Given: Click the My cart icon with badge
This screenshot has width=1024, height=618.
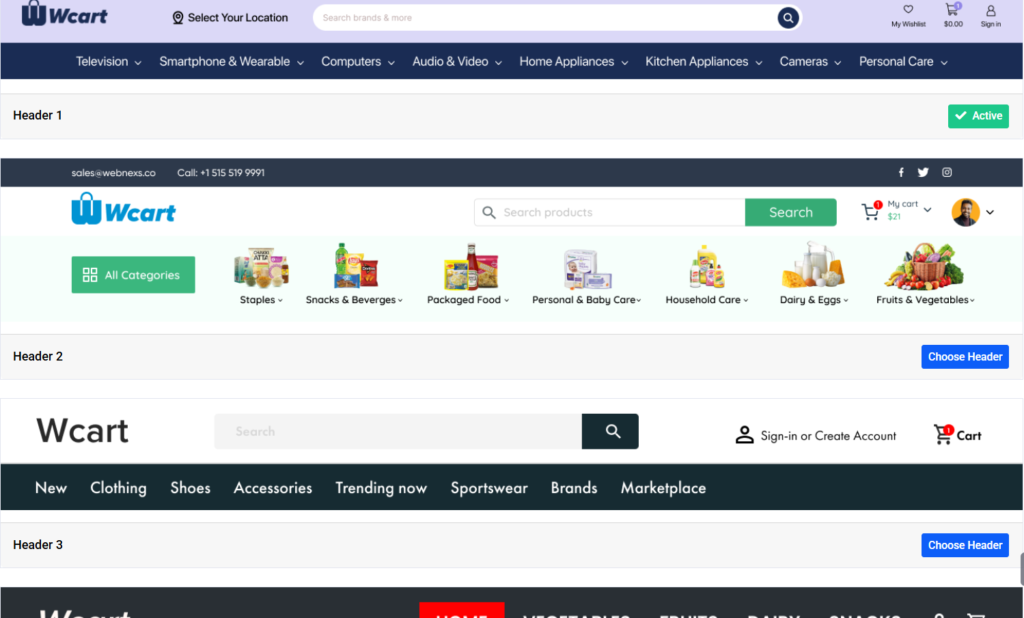Looking at the screenshot, I should tap(872, 210).
